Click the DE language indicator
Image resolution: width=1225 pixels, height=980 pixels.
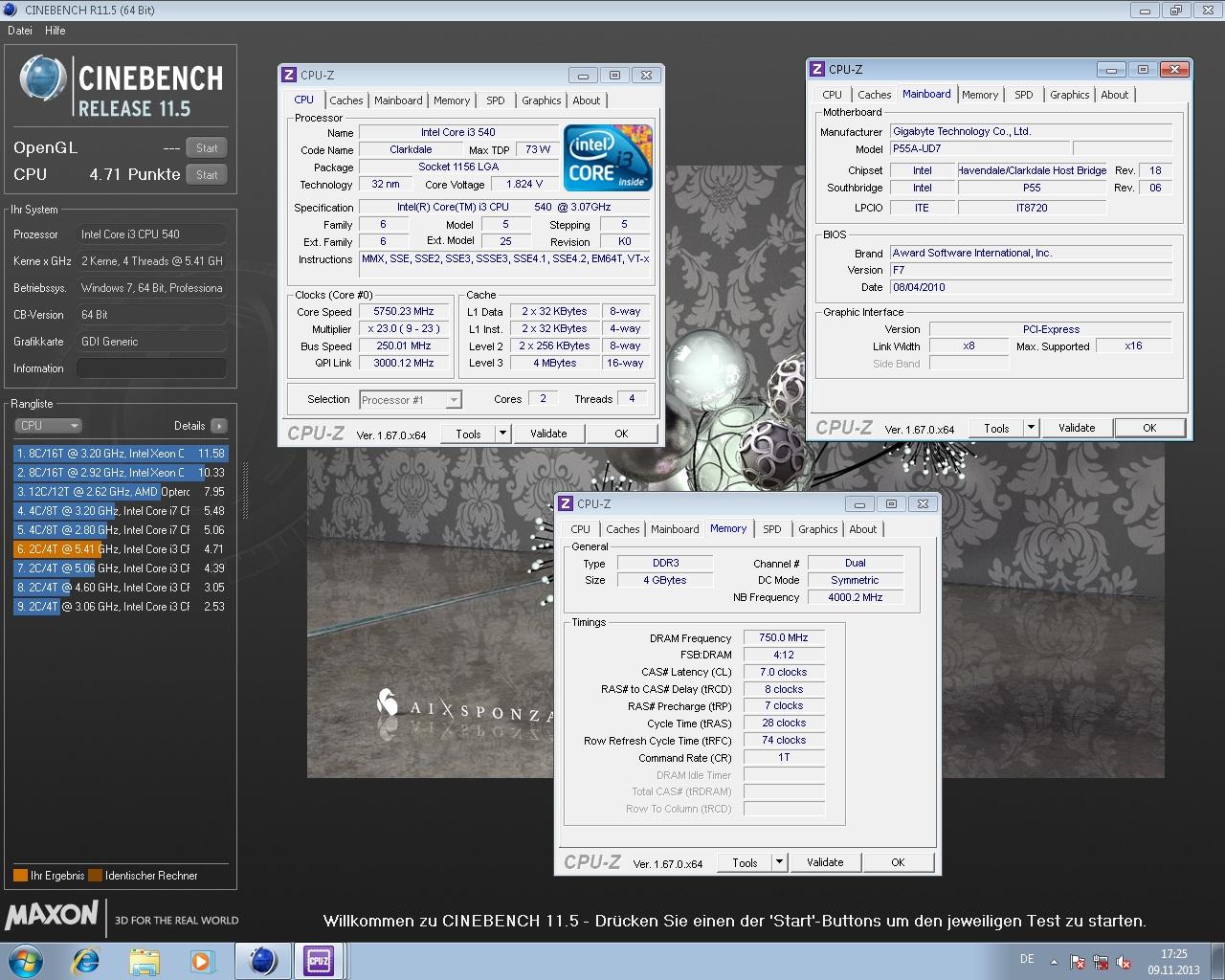point(1027,959)
